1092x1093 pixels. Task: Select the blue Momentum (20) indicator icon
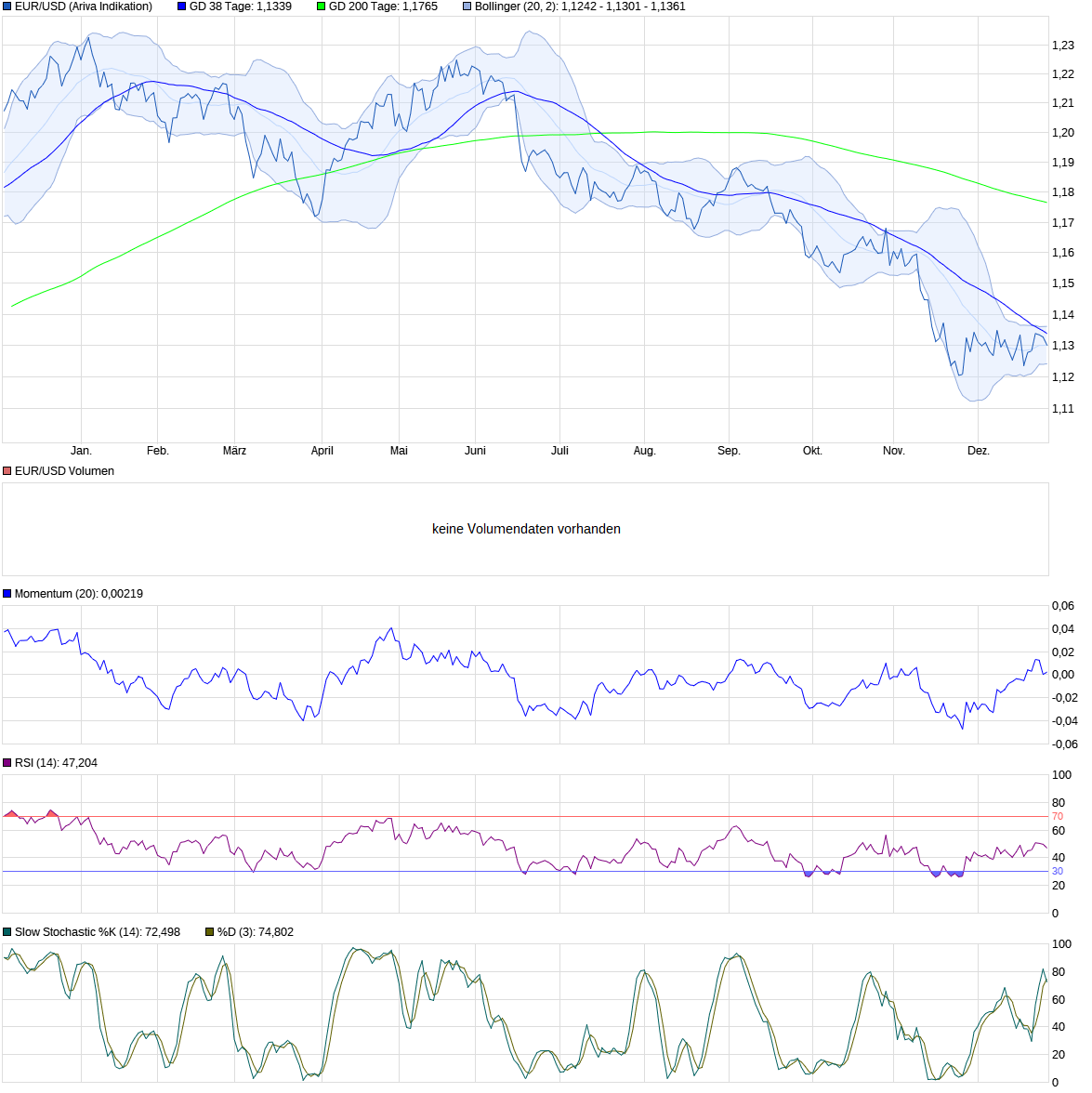pyautogui.click(x=7, y=593)
